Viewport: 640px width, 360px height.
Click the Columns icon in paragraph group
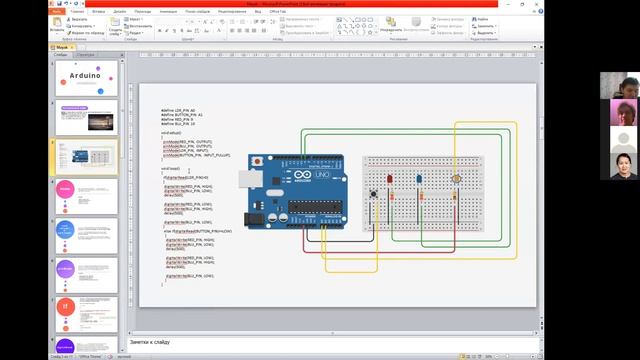[x=264, y=30]
